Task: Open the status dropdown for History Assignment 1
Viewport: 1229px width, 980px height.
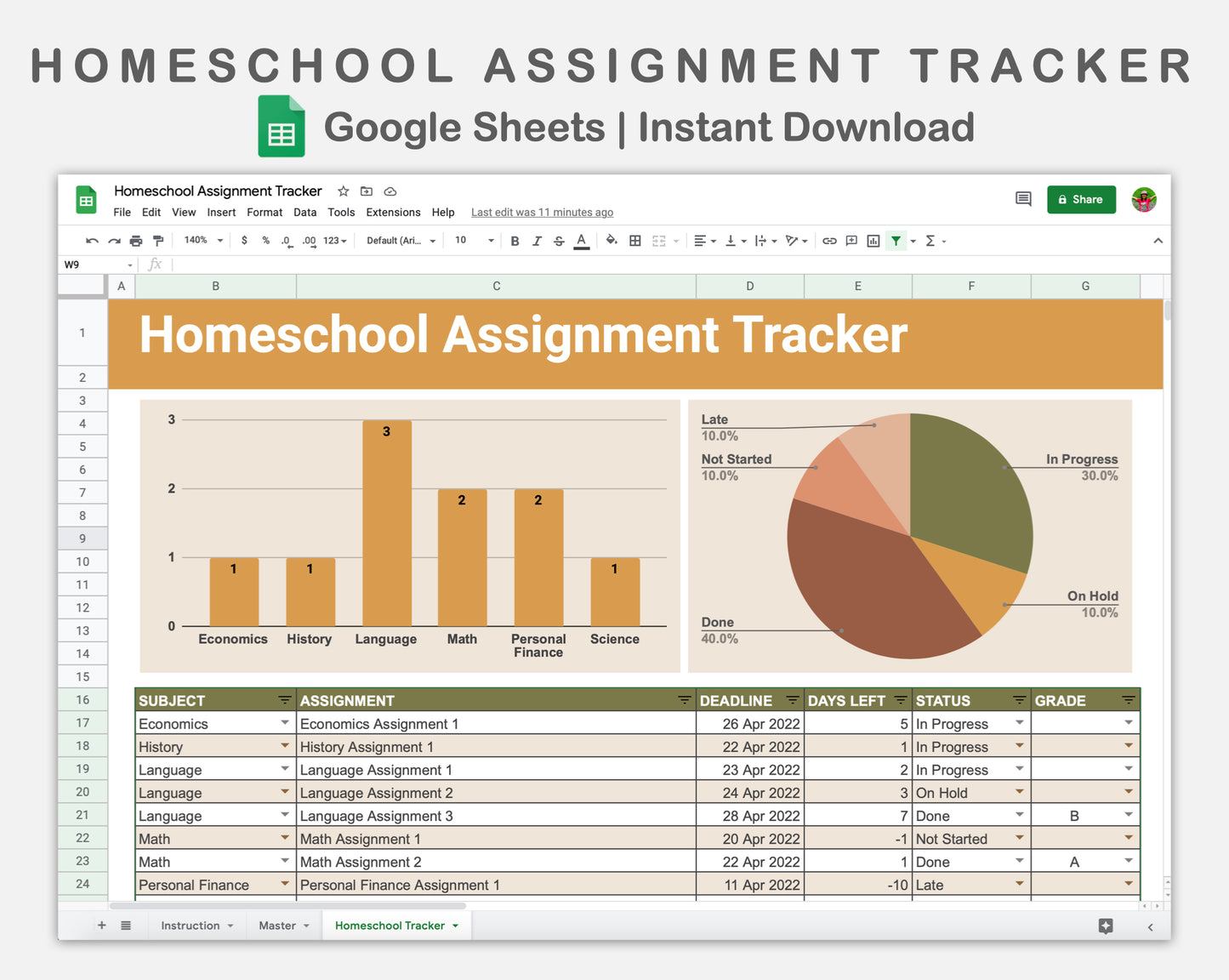Action: point(1020,746)
